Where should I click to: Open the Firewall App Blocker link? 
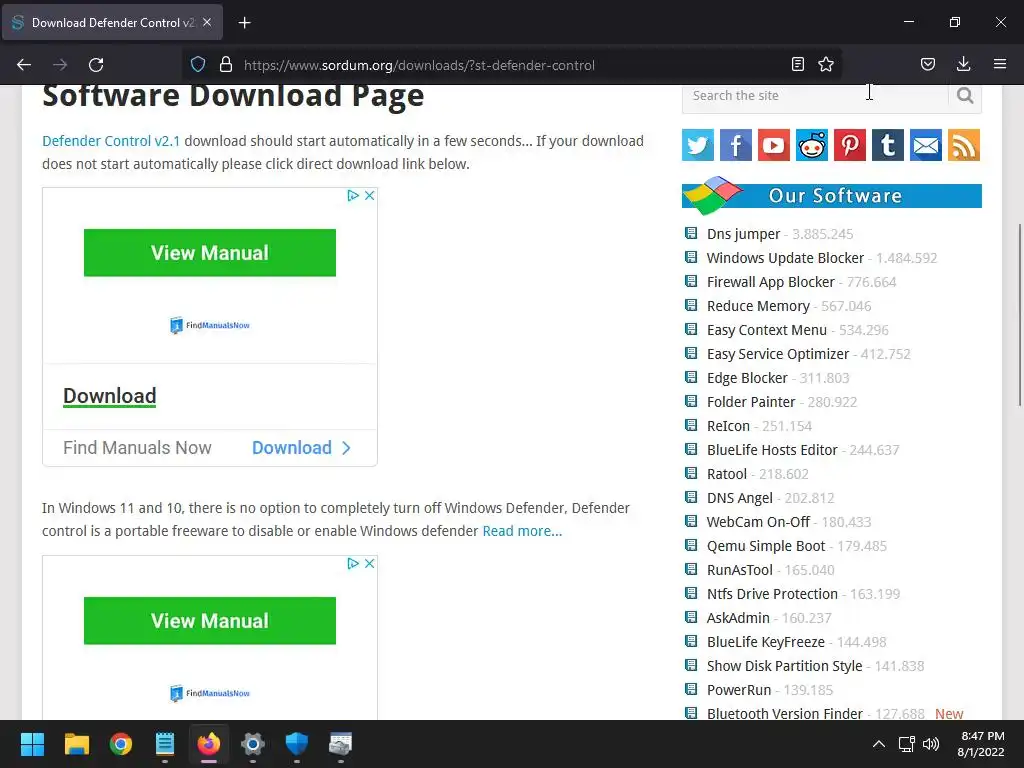pyautogui.click(x=771, y=282)
